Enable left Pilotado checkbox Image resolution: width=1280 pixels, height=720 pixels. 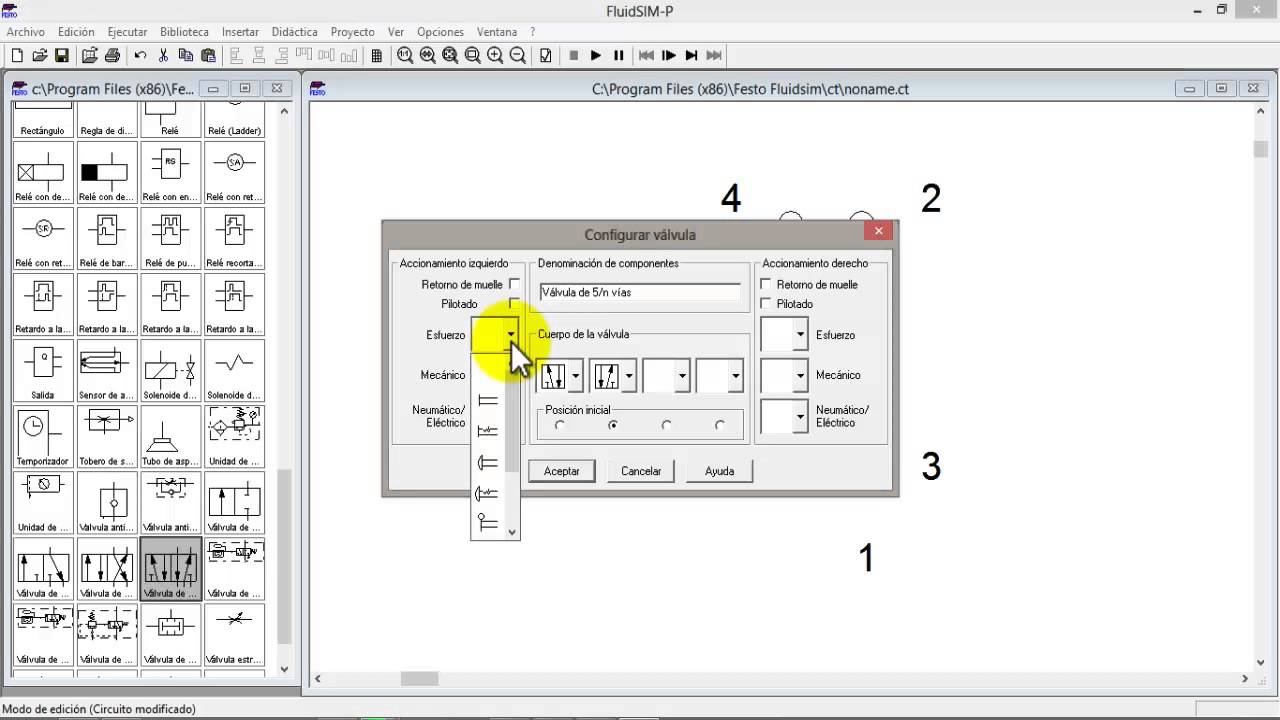click(x=515, y=303)
